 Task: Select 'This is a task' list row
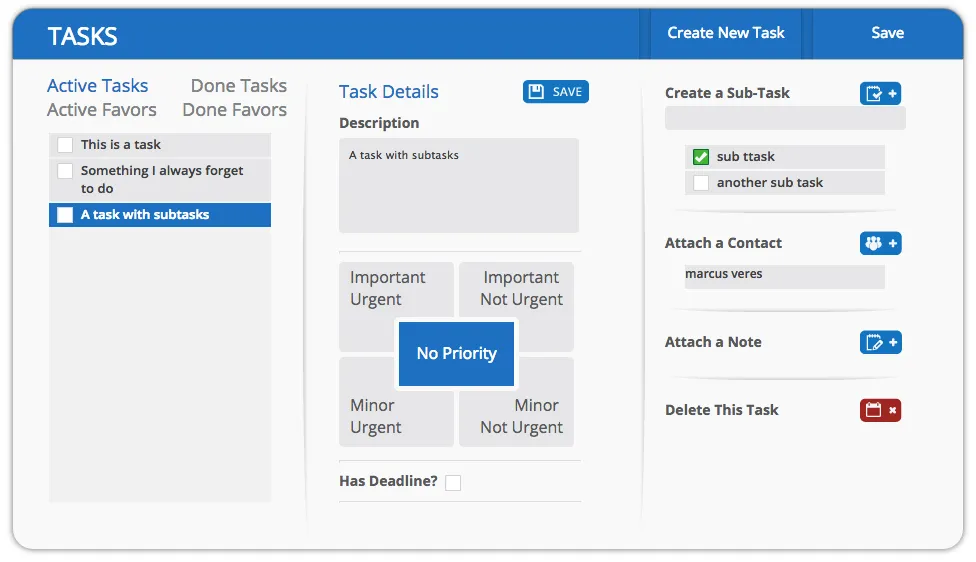tap(160, 145)
